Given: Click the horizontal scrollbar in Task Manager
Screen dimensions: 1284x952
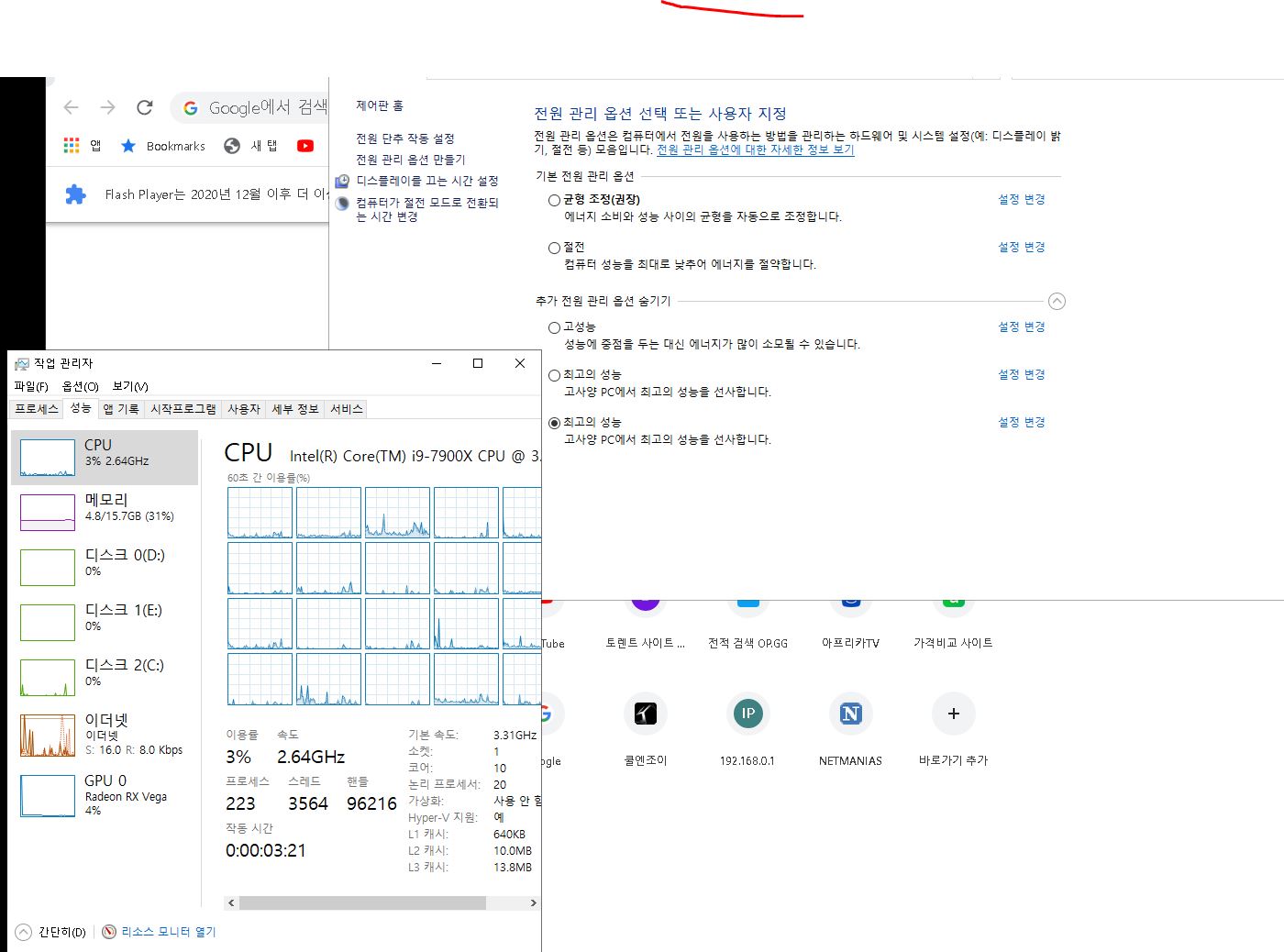Looking at the screenshot, I should (x=362, y=903).
